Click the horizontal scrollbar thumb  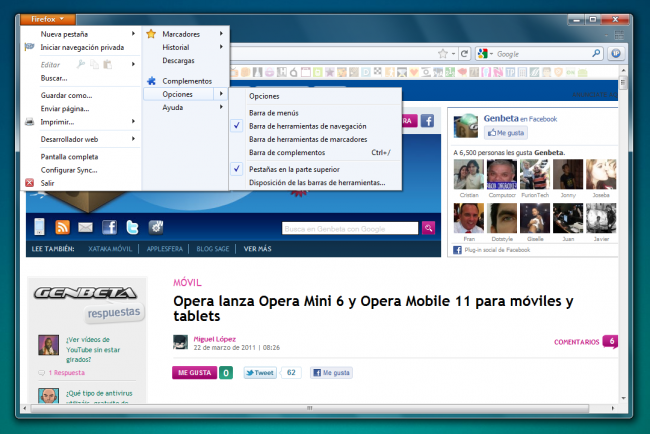(310, 408)
